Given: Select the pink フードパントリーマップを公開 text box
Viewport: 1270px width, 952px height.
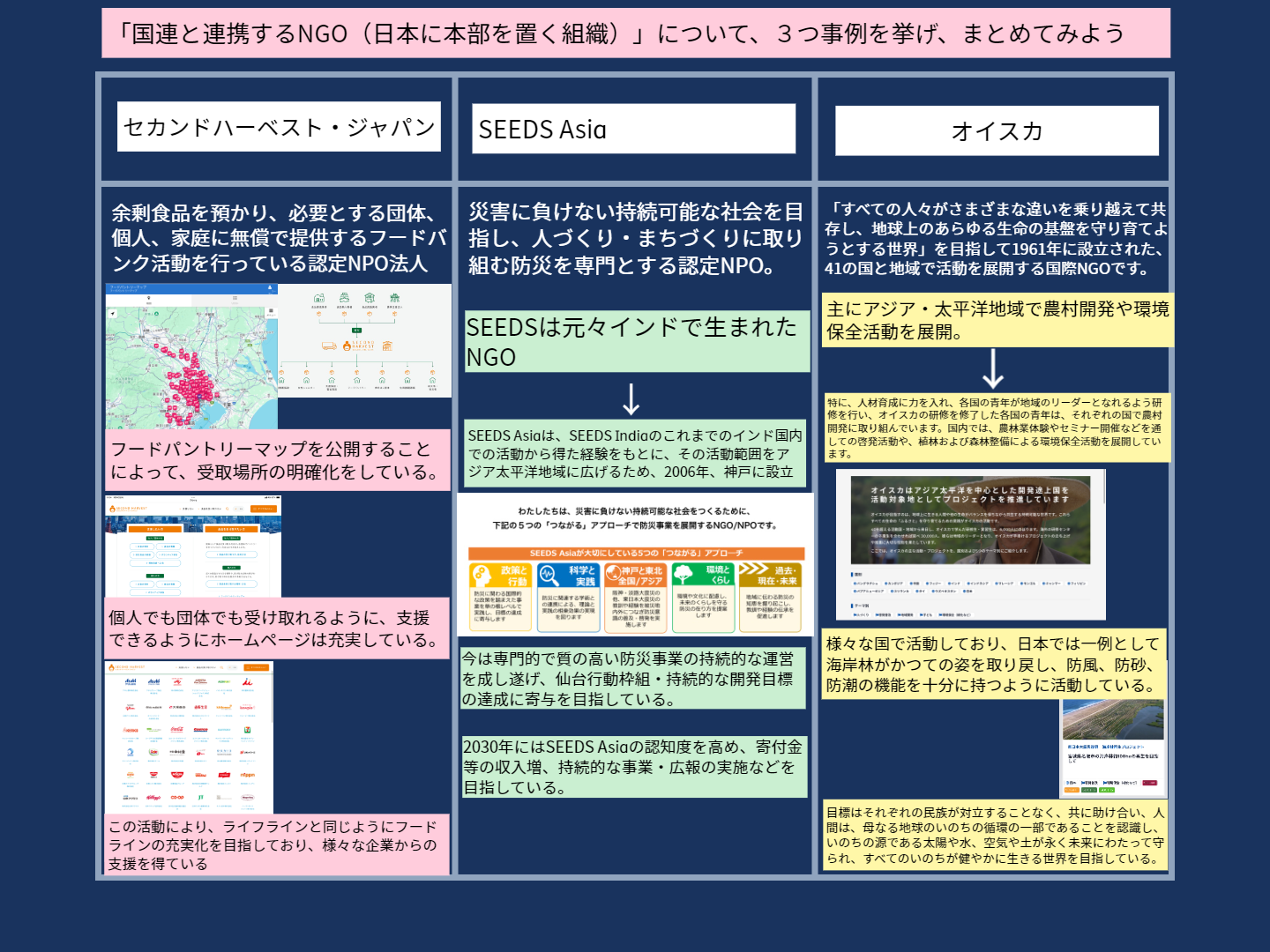Looking at the screenshot, I should 278,460.
